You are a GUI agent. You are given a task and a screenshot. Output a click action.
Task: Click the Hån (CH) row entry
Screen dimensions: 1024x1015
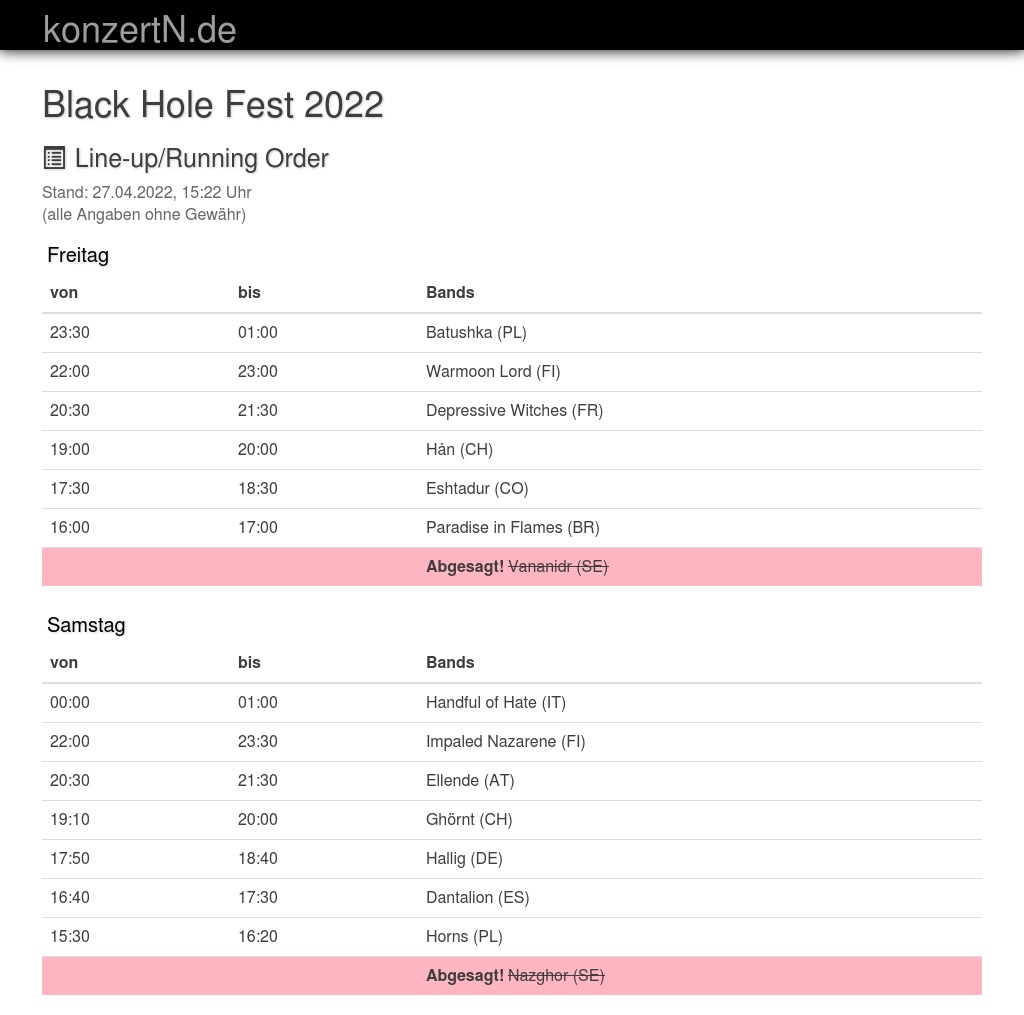(x=459, y=449)
